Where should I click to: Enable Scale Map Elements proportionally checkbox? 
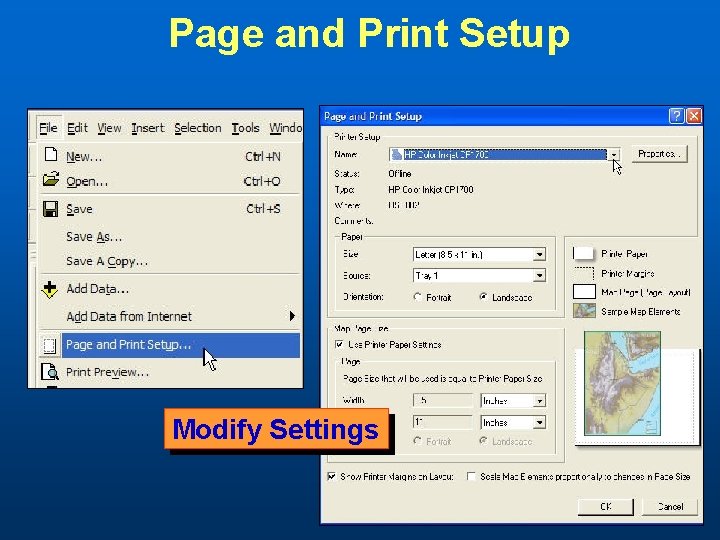click(x=471, y=477)
